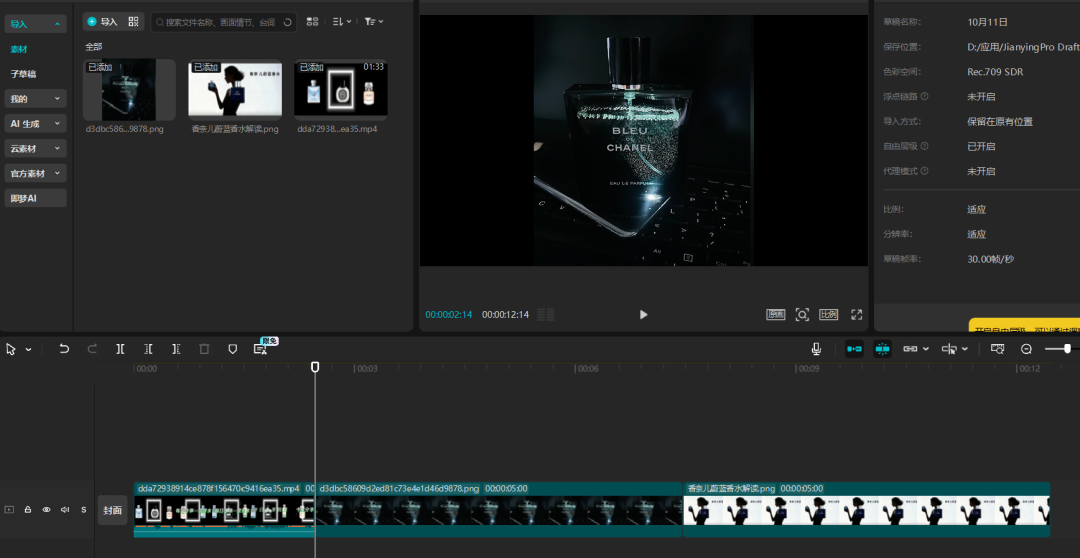Expand the 我的 section in sidebar

35,99
